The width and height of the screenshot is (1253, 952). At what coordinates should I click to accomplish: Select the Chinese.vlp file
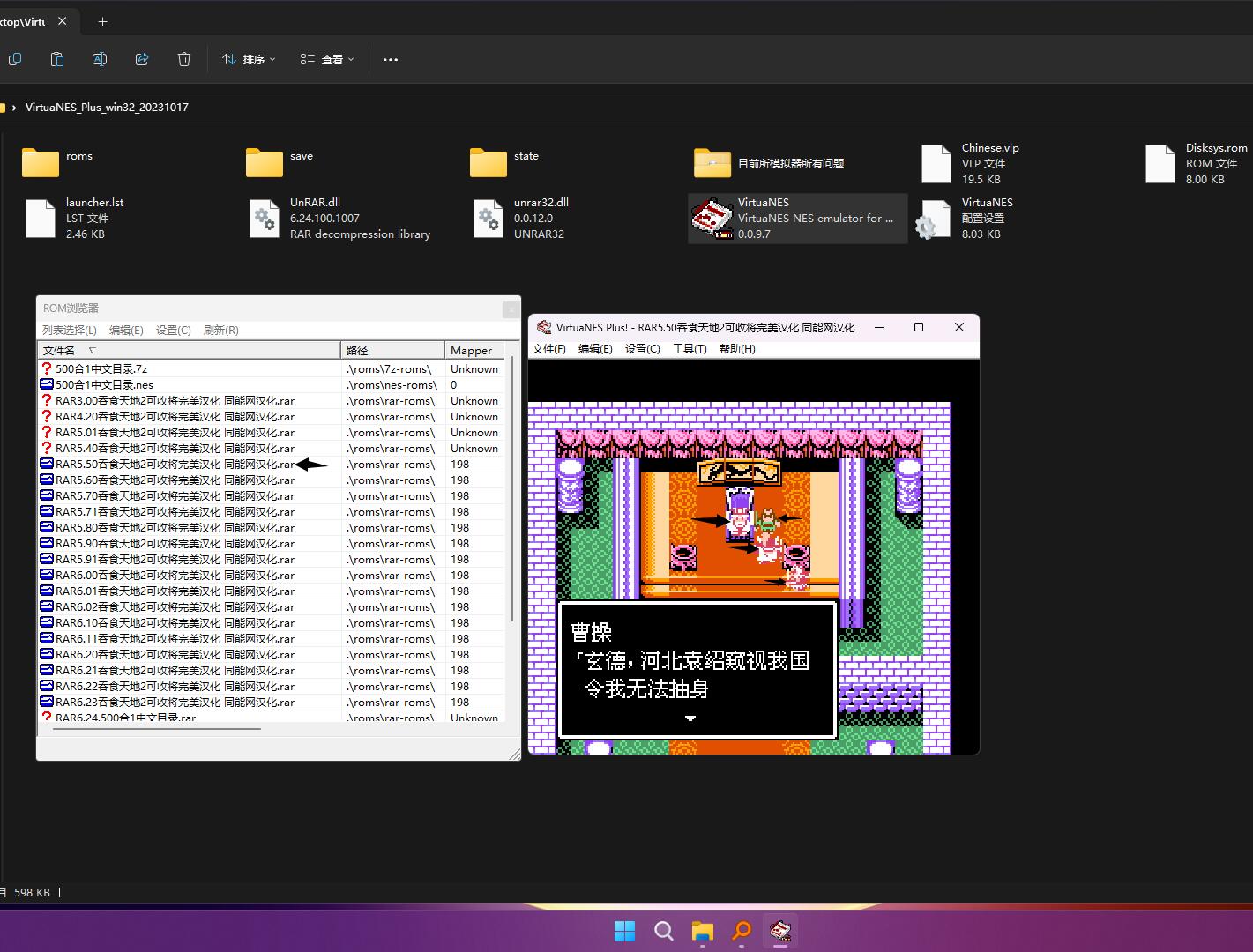pyautogui.click(x=971, y=164)
